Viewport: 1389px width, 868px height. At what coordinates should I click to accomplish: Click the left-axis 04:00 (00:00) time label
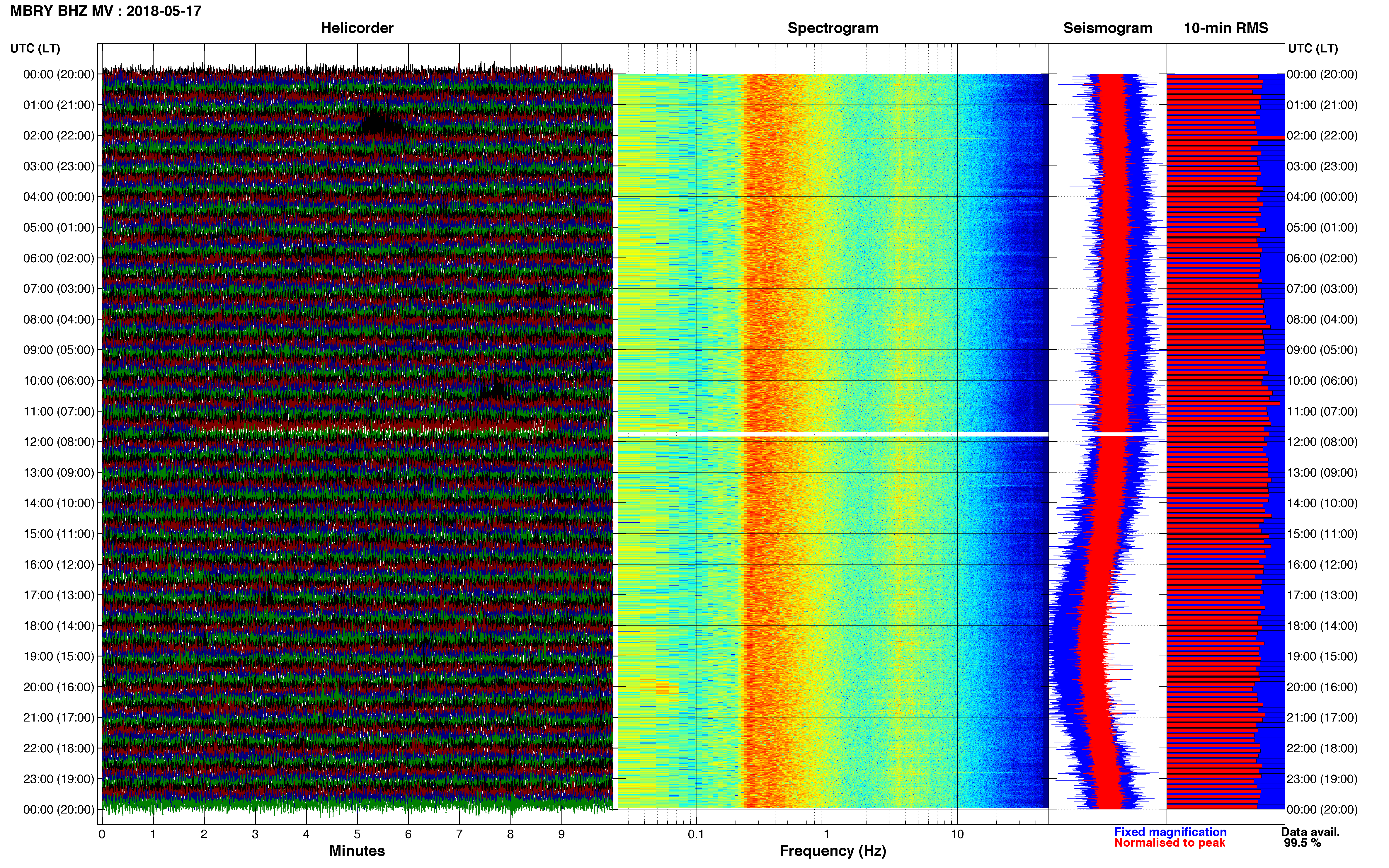pyautogui.click(x=59, y=197)
